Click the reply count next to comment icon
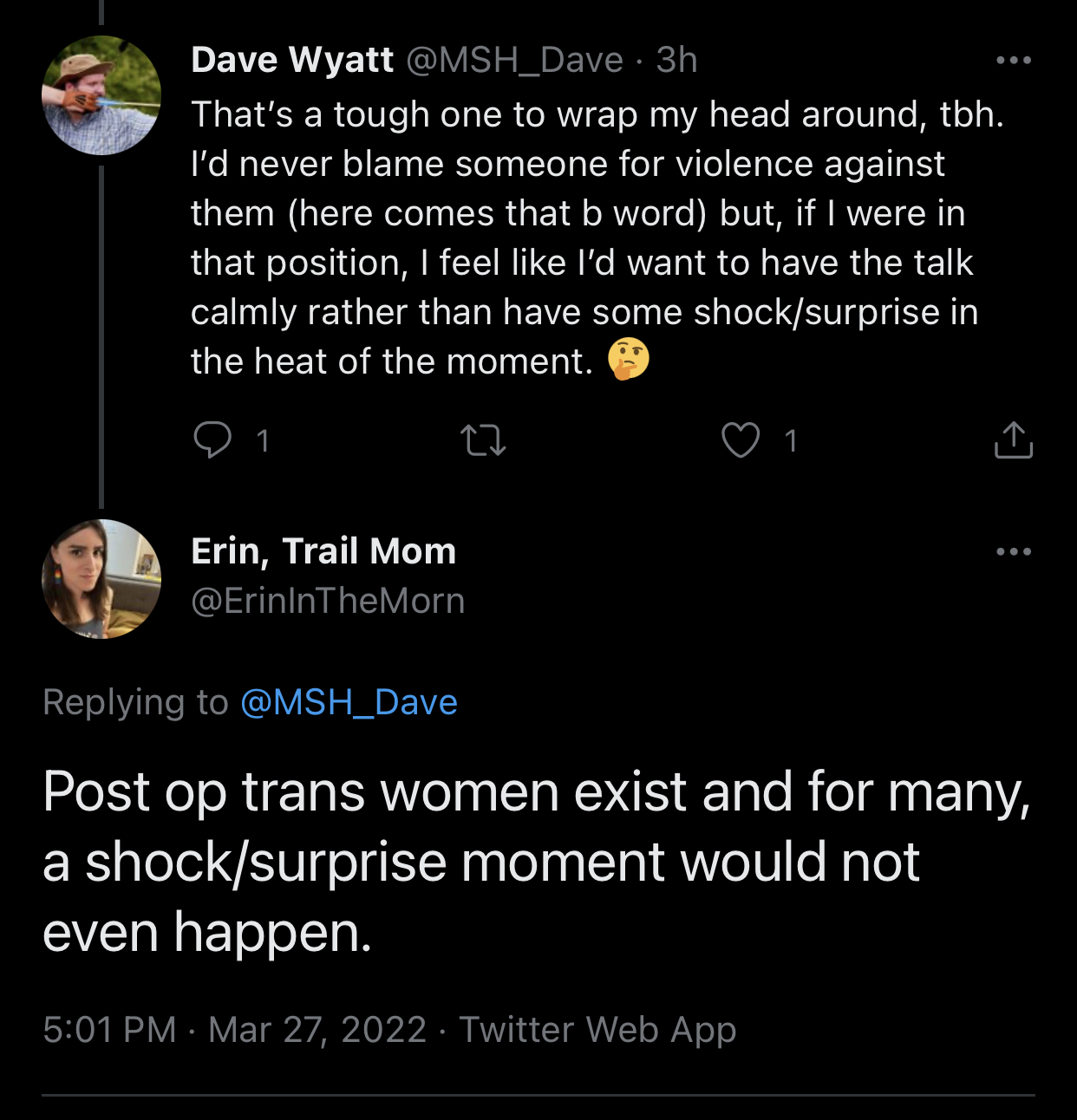The width and height of the screenshot is (1077, 1120). click(x=263, y=441)
